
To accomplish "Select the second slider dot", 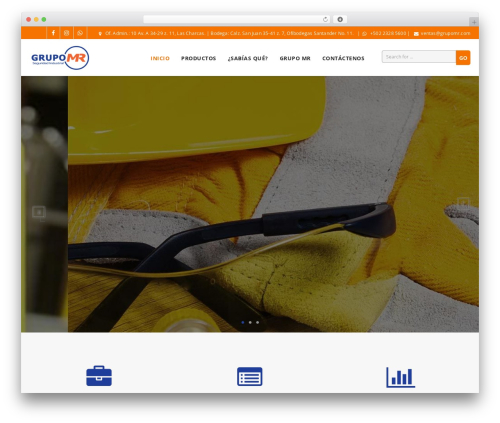I will (250, 322).
